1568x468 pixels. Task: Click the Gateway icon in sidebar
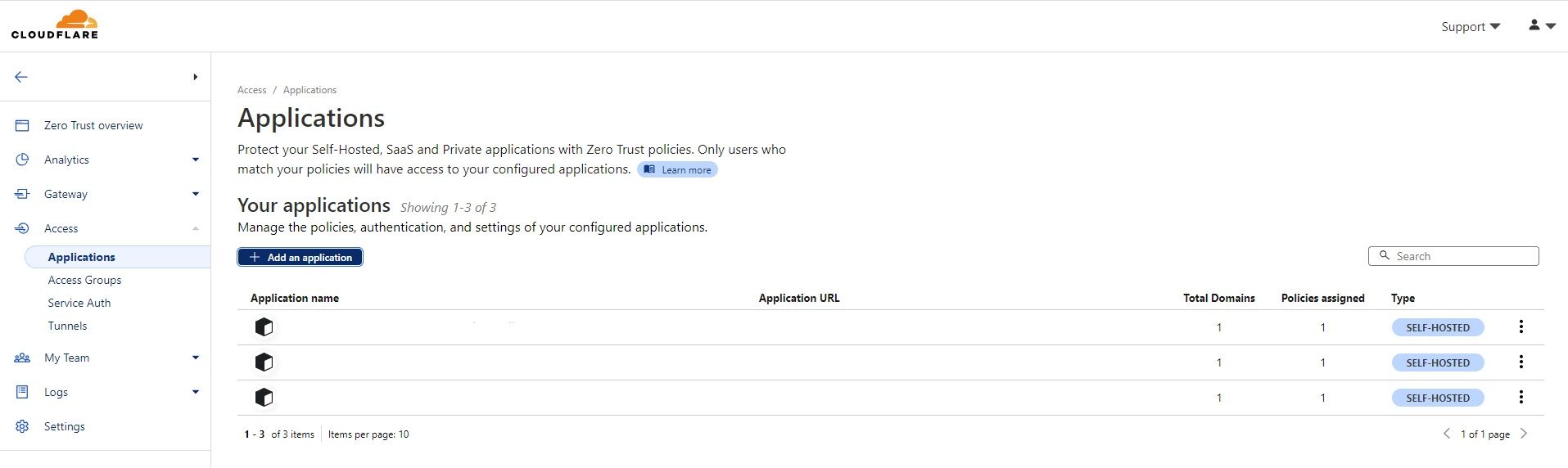coord(22,194)
